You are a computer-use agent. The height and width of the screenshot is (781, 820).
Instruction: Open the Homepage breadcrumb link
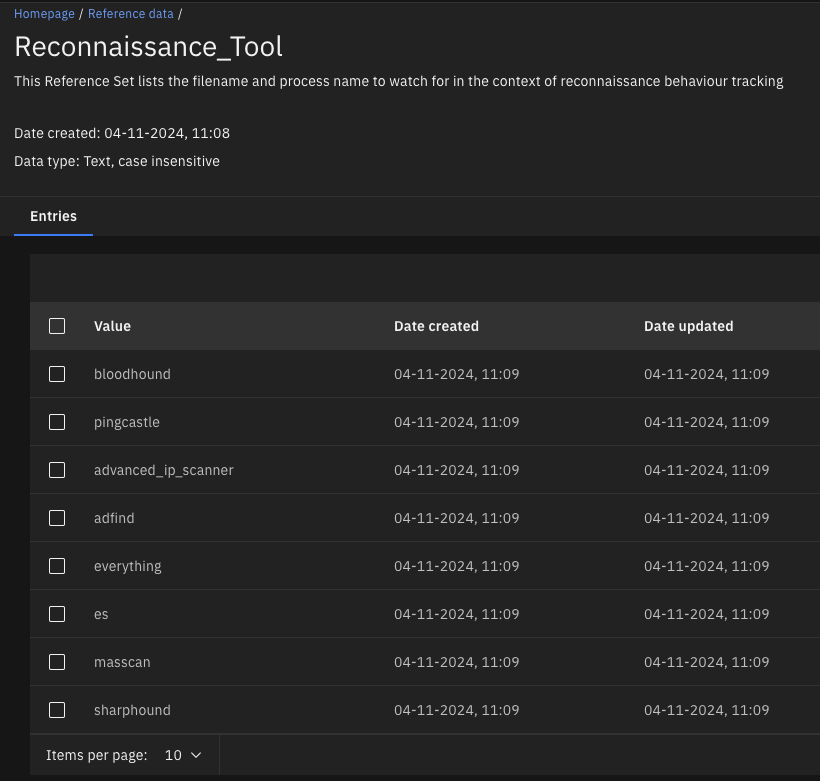(44, 13)
